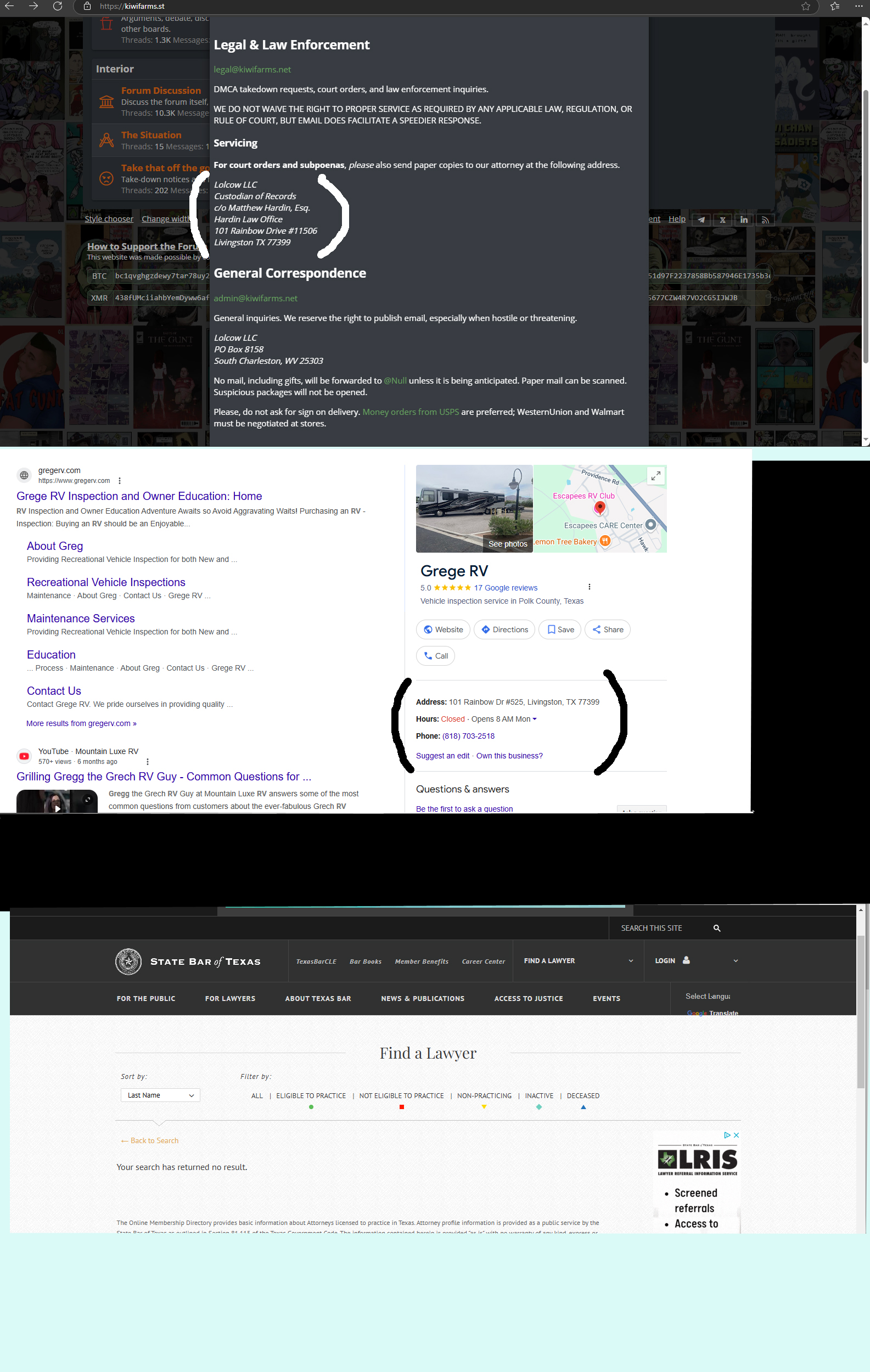
Task: Click the Directions button
Action: 504,629
